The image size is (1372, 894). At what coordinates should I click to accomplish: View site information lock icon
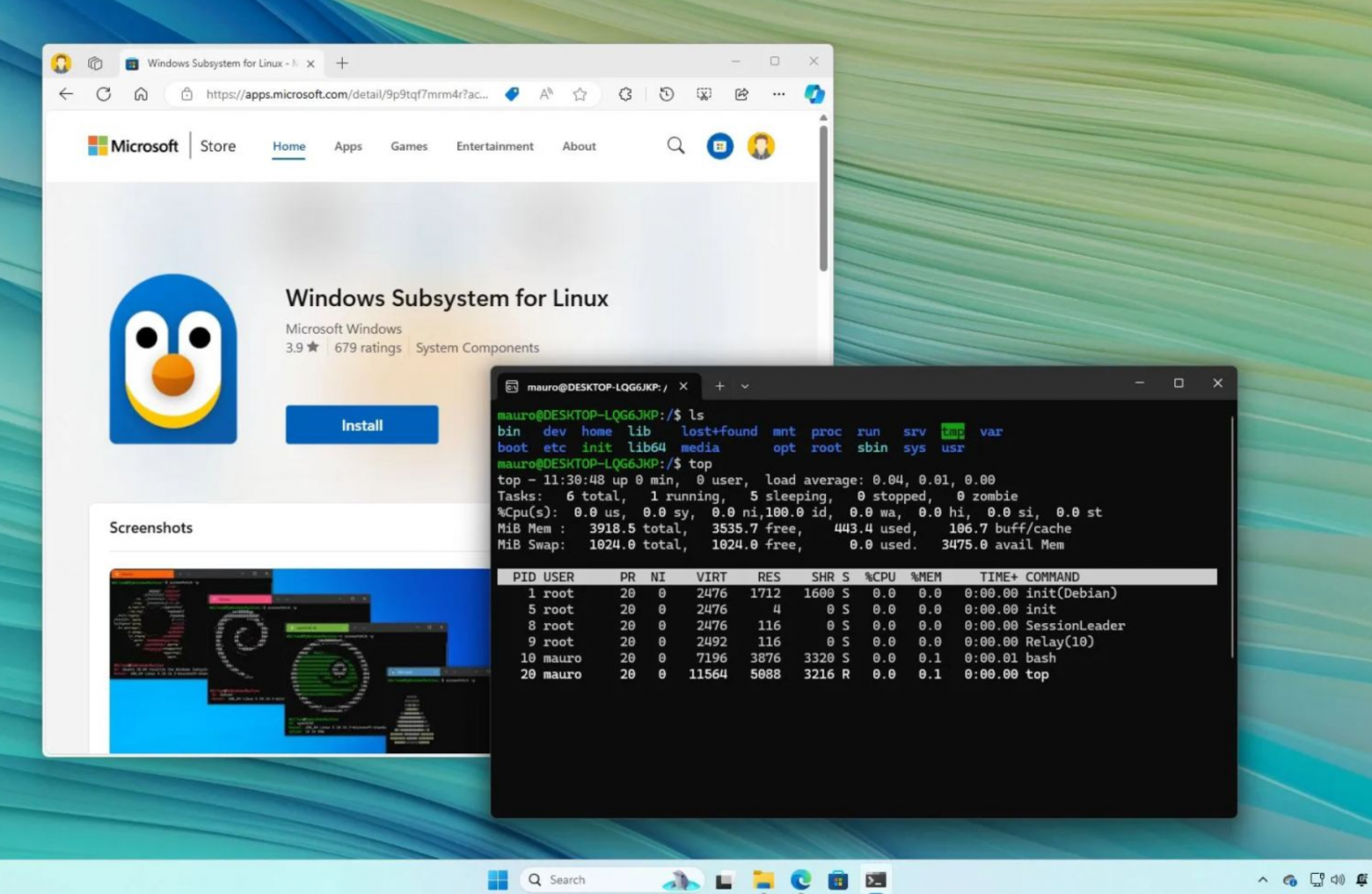point(186,94)
